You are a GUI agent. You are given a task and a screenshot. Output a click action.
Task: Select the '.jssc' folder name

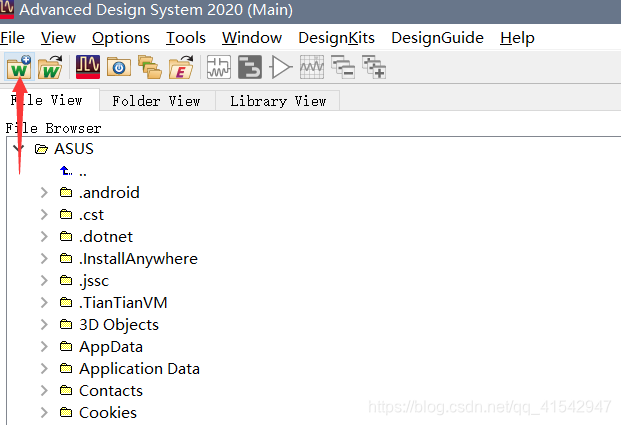[x=94, y=280]
